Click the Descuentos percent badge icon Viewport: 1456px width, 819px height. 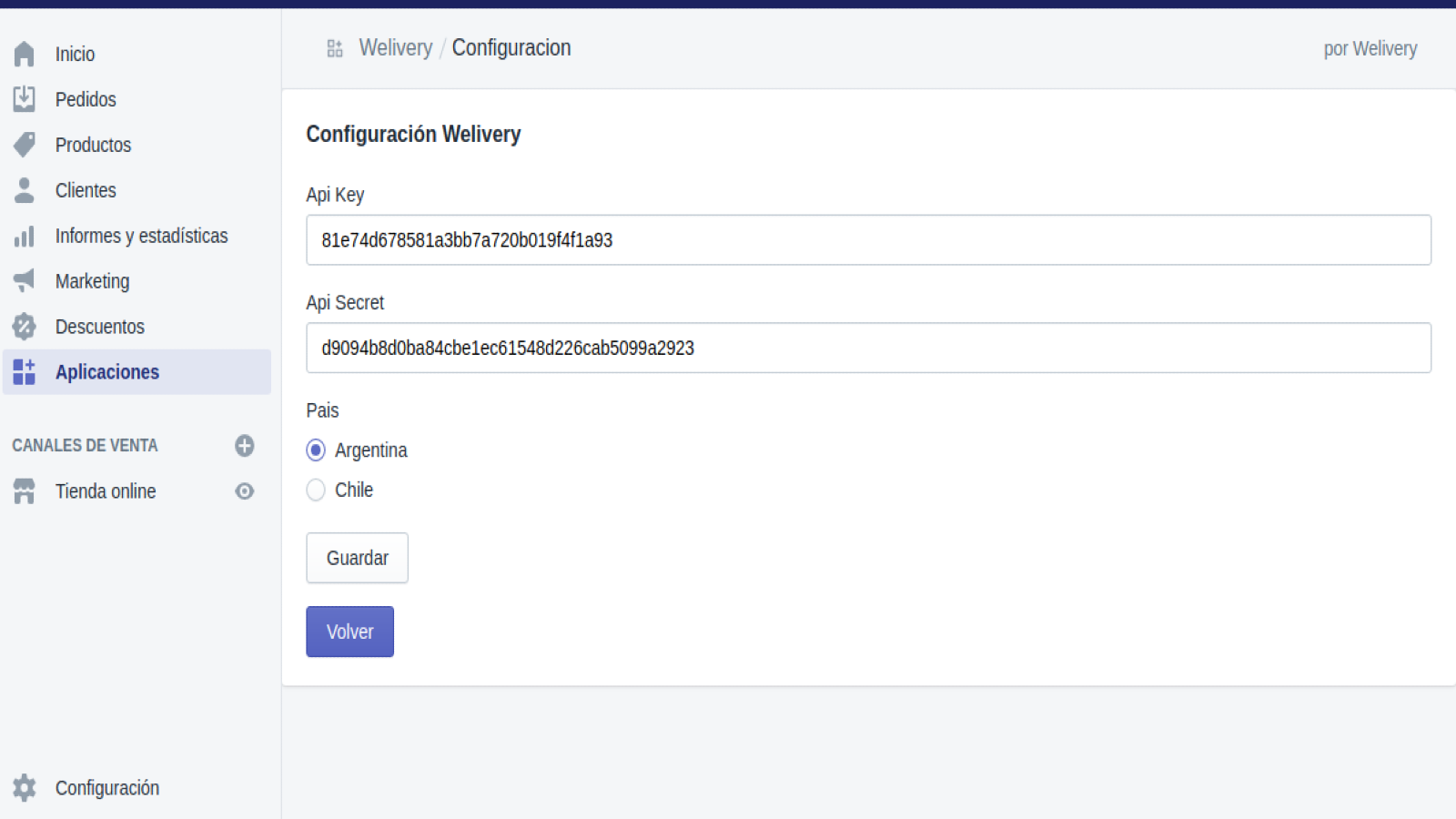tap(25, 326)
